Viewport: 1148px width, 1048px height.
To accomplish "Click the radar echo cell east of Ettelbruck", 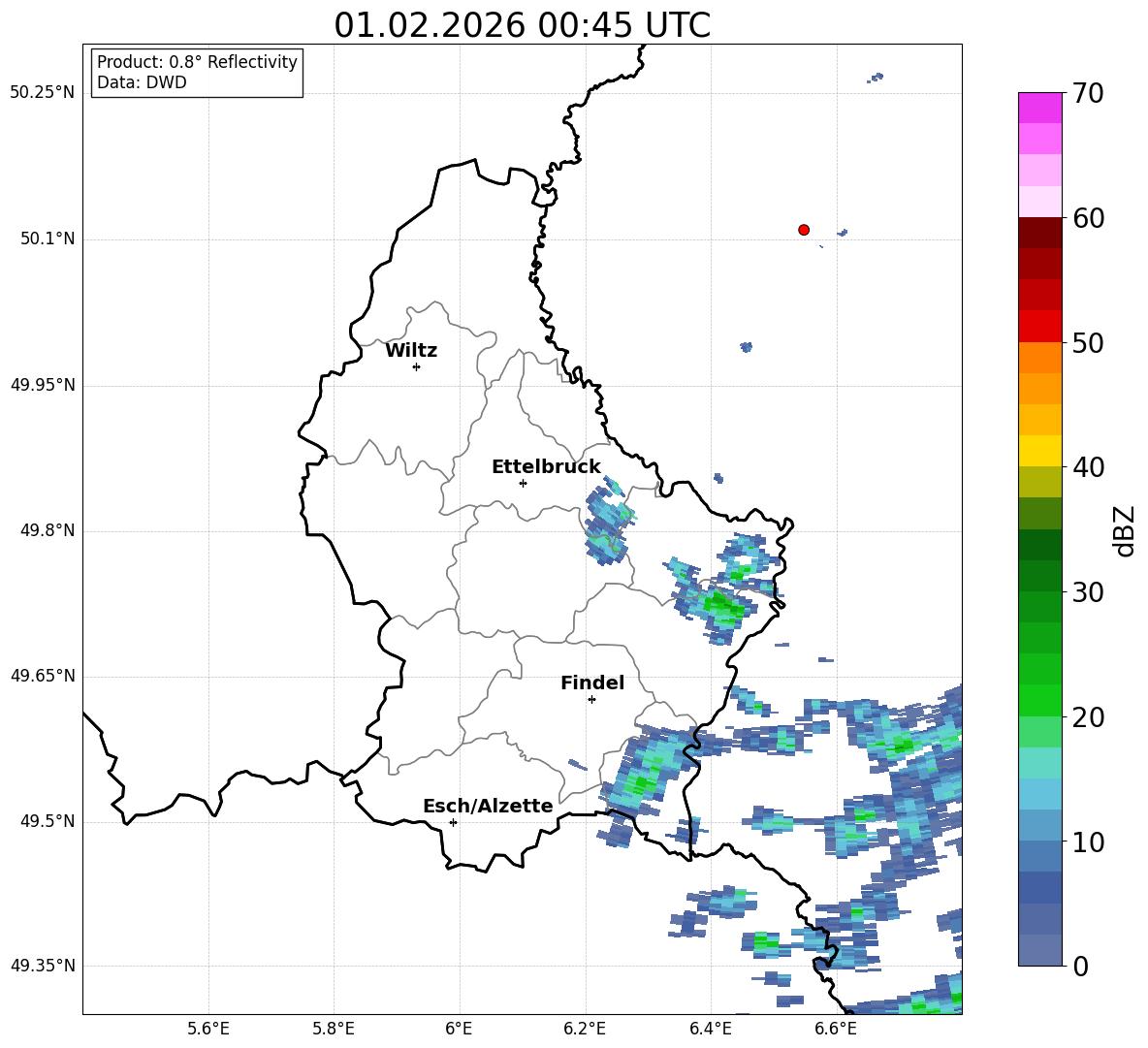I will coord(609,521).
